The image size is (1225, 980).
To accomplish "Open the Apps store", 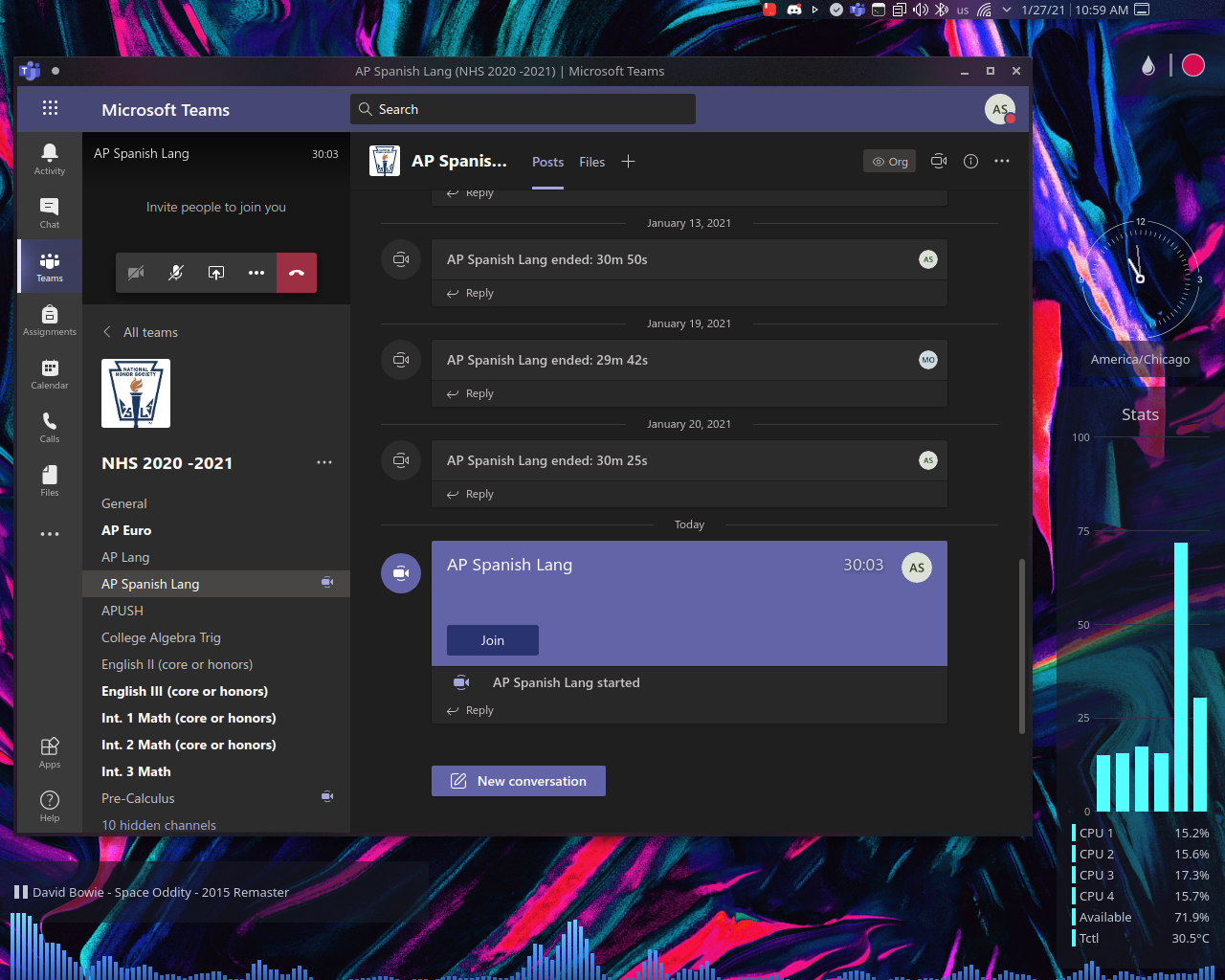I will (50, 752).
